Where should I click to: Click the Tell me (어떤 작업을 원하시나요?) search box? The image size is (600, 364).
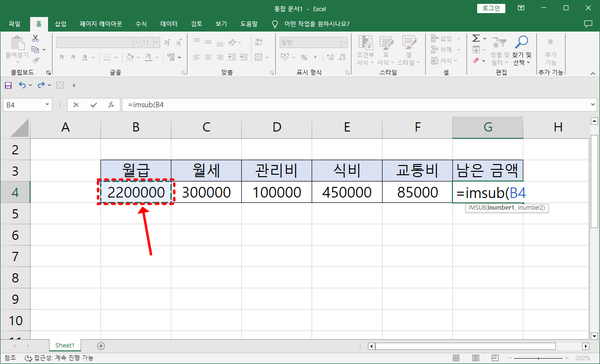pos(316,24)
